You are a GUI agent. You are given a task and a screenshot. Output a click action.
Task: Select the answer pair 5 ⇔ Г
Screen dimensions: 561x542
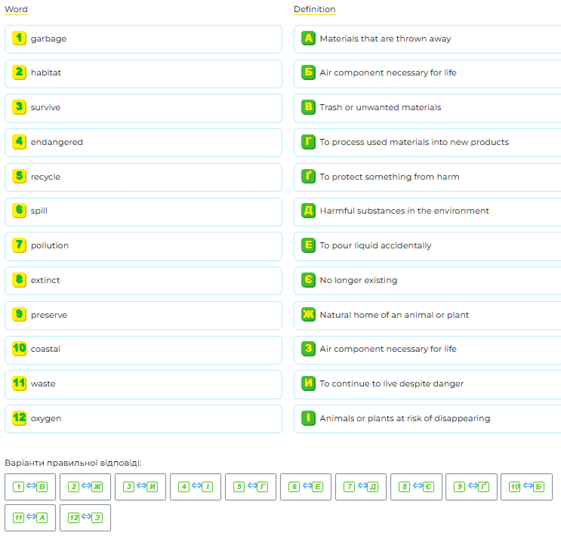pos(250,487)
